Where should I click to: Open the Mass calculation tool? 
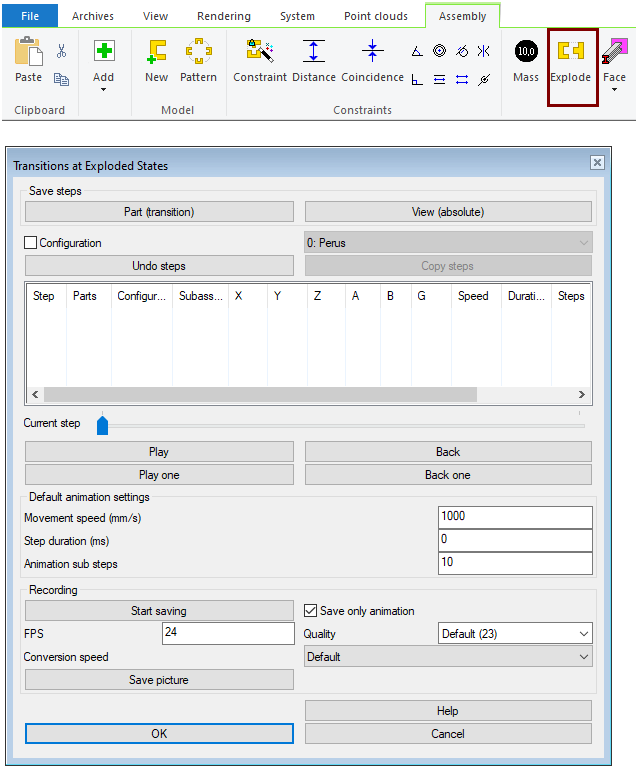click(x=526, y=53)
